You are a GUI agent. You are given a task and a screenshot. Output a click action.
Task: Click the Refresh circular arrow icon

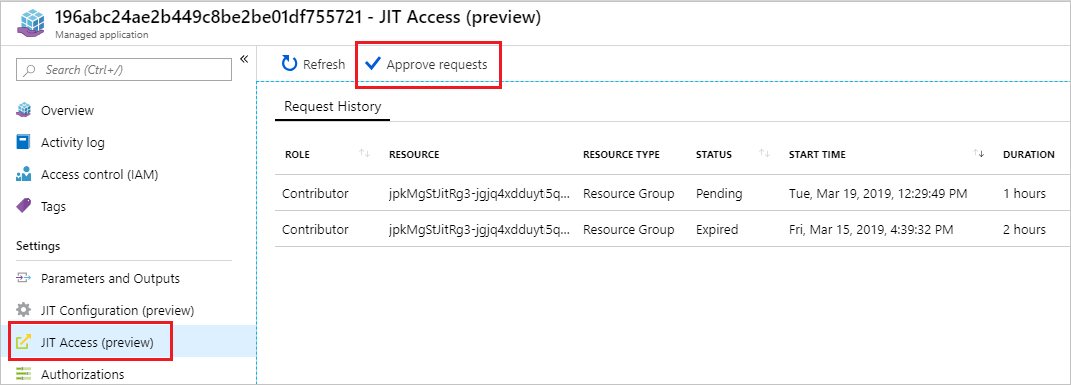pos(290,64)
